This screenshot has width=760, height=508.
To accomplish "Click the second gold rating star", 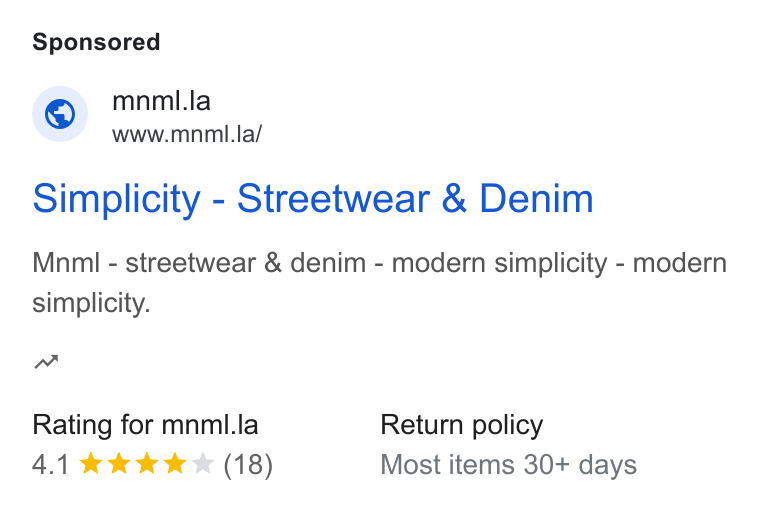I will (x=119, y=463).
